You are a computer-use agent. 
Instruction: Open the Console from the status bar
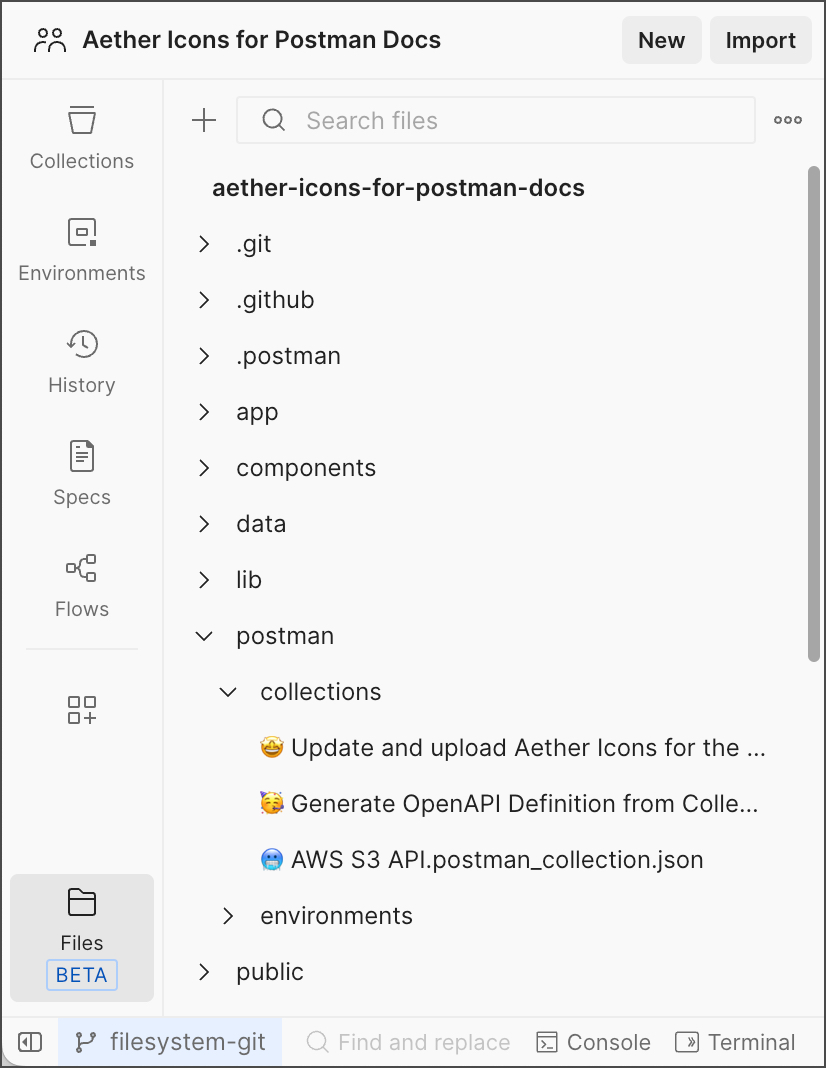tap(592, 1042)
